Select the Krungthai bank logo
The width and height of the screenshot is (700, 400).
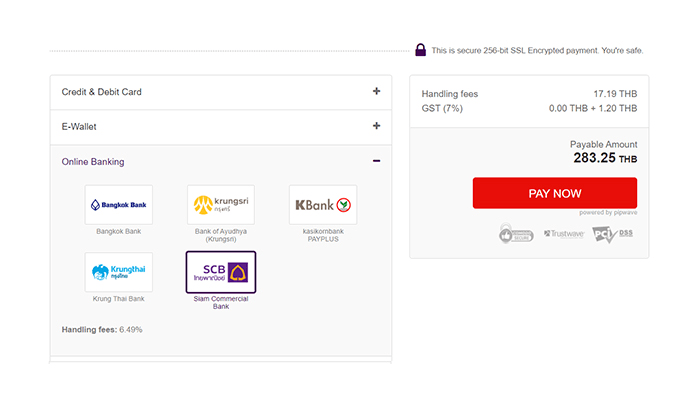pos(119,272)
